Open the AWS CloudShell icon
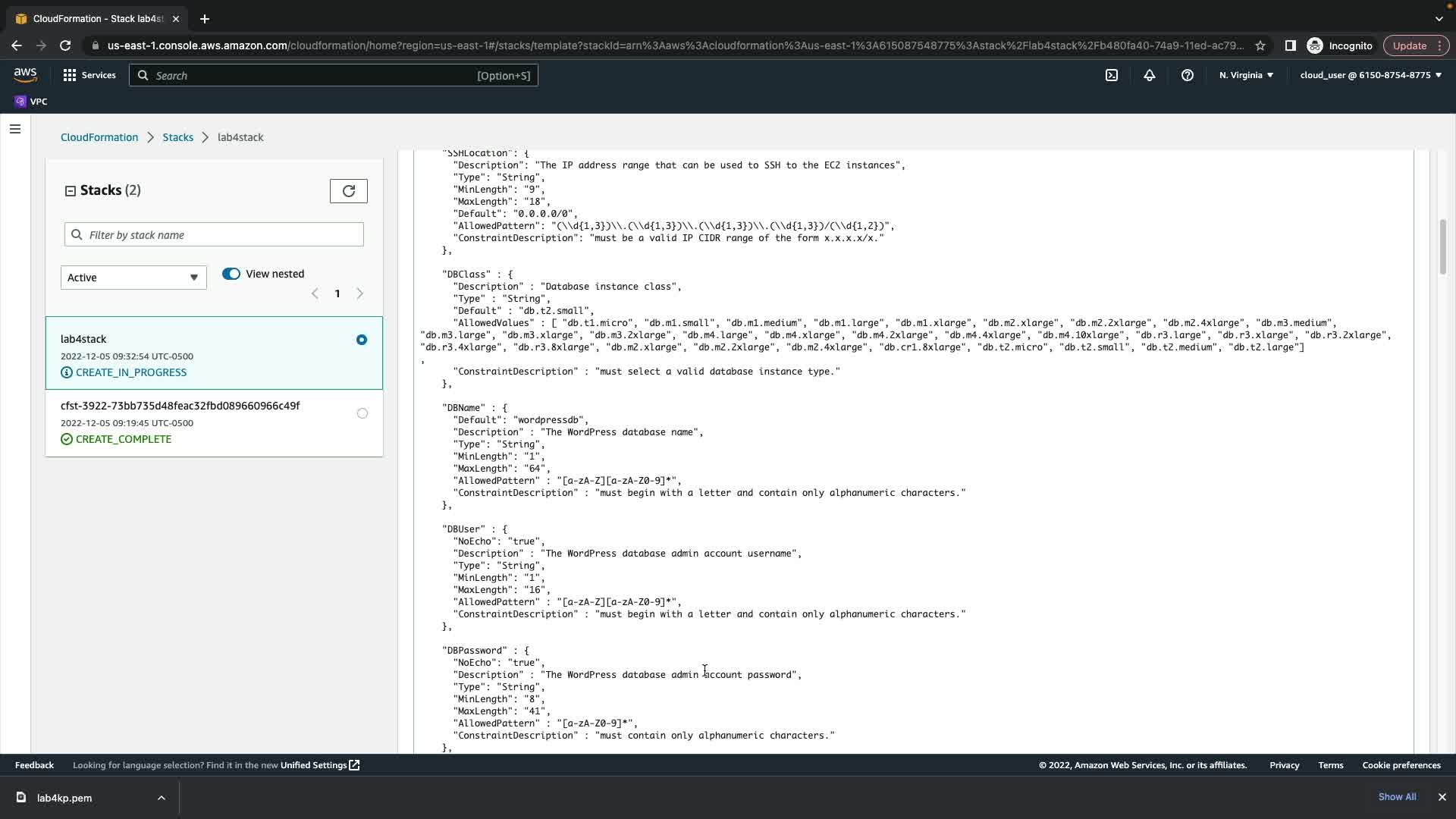 (x=1112, y=75)
